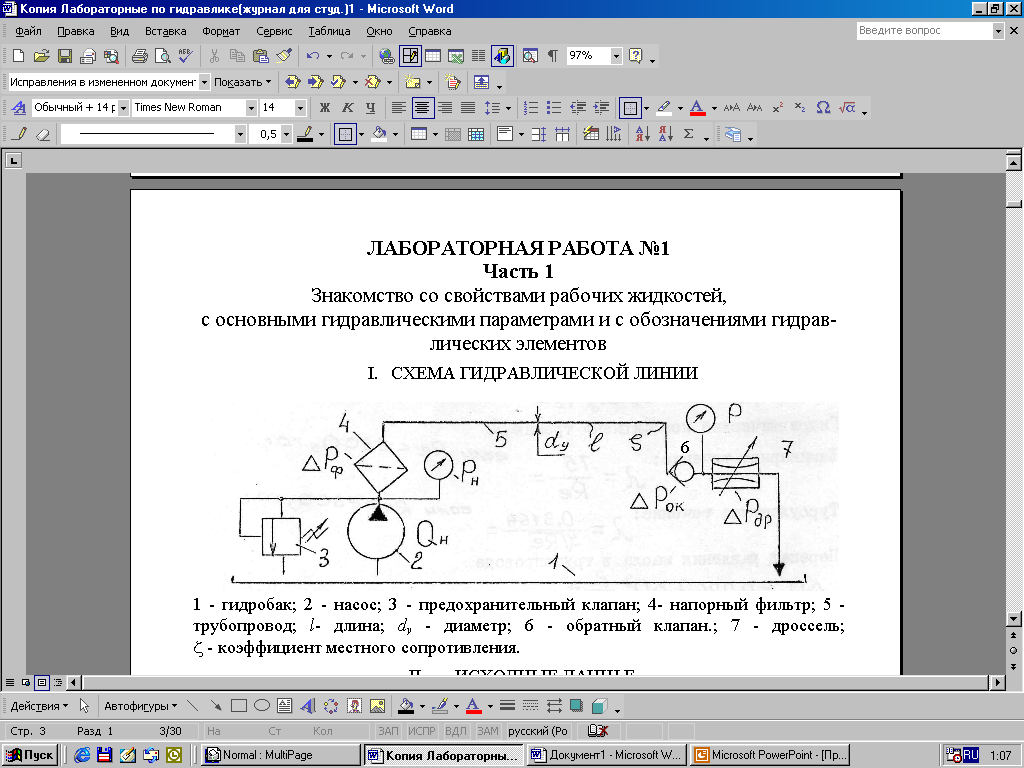Image resolution: width=1024 pixels, height=768 pixels.
Task: Justify the paragraph text
Action: (468, 108)
